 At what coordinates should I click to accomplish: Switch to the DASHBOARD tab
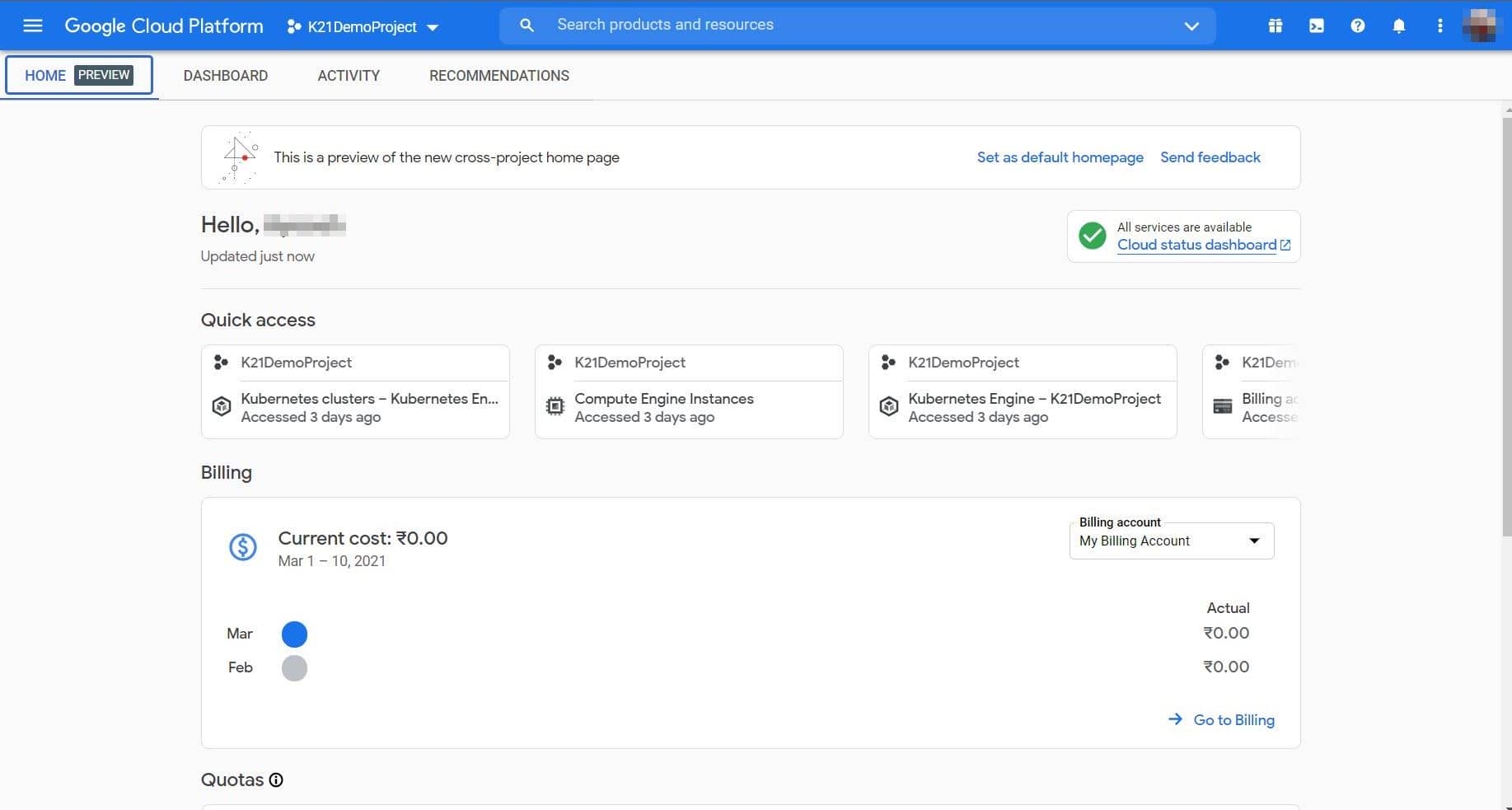pyautogui.click(x=225, y=75)
